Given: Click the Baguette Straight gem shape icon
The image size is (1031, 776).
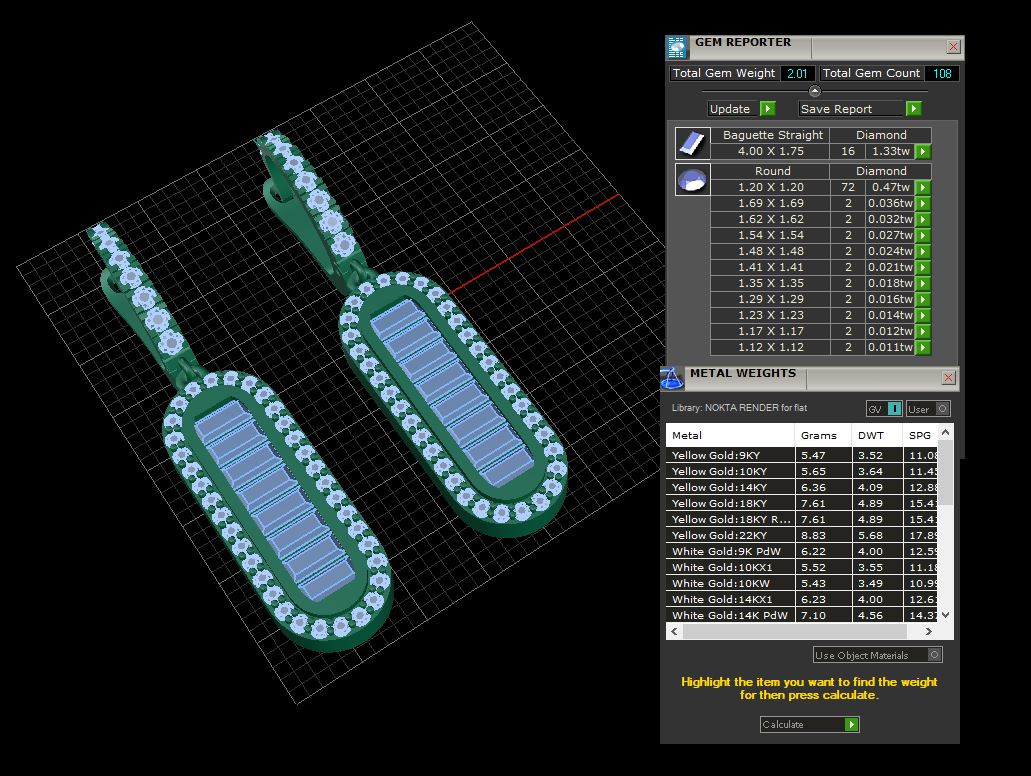Looking at the screenshot, I should coord(692,143).
